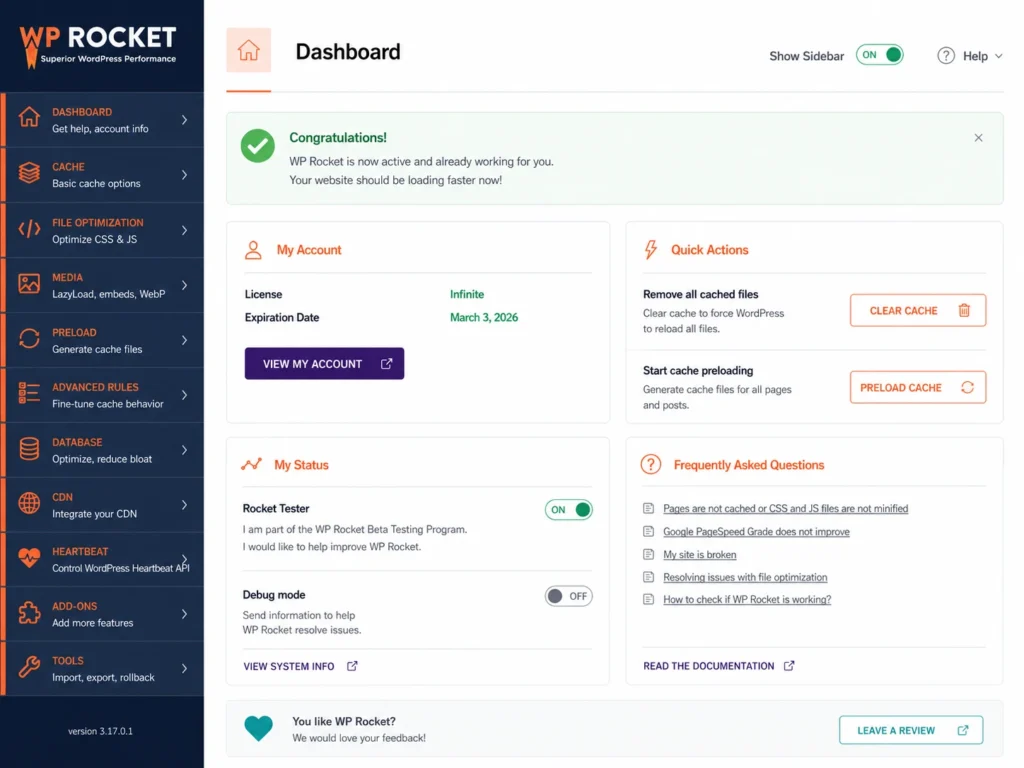Select the Heartbeat menu item

click(x=103, y=560)
